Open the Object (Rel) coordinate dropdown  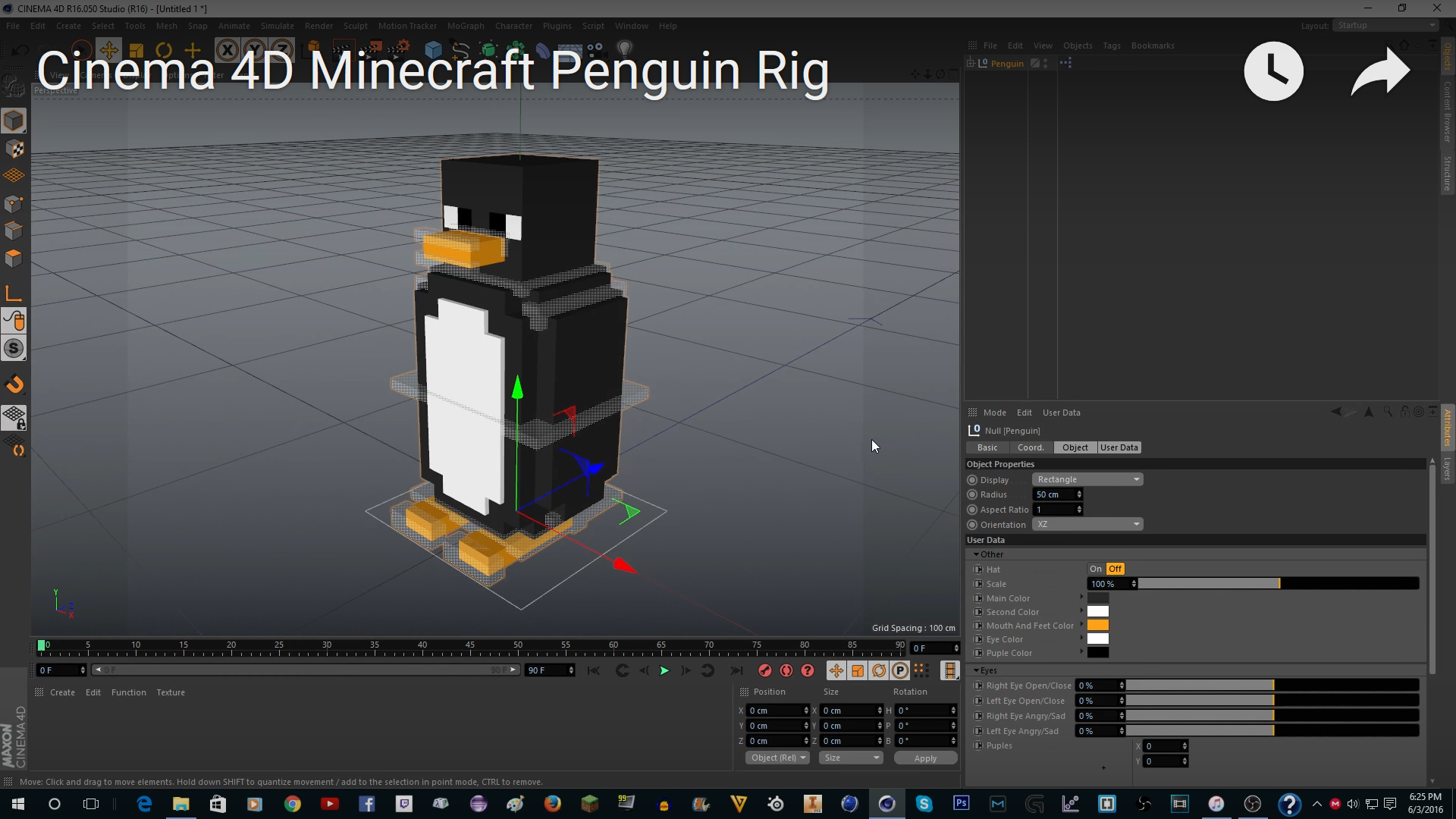click(x=778, y=758)
